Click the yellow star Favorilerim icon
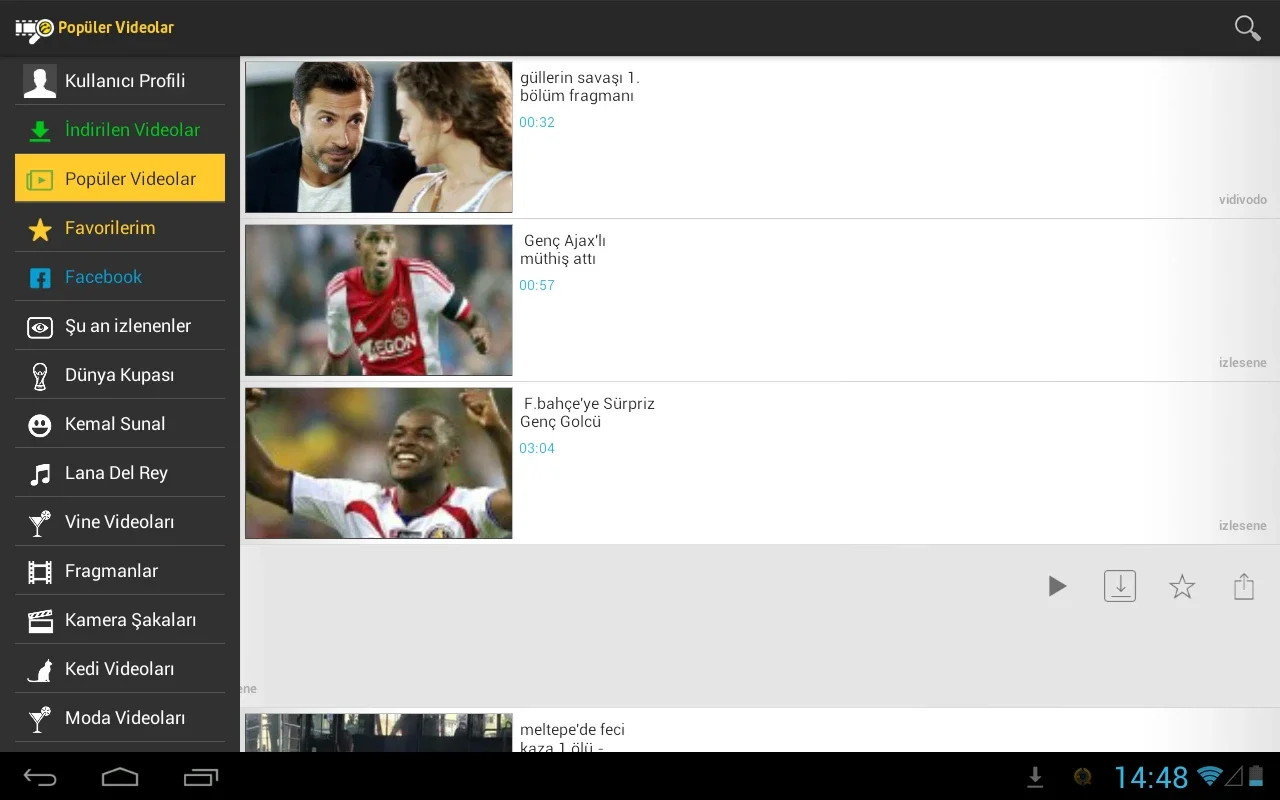The height and width of the screenshot is (800, 1280). tap(40, 230)
